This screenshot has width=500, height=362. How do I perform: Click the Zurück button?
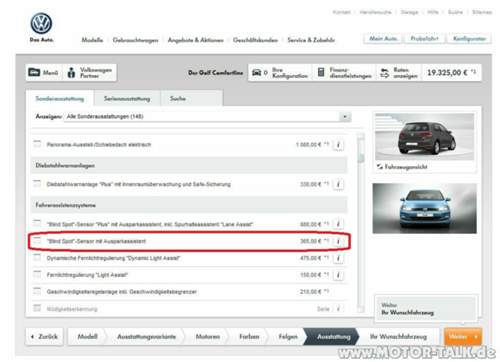point(44,337)
